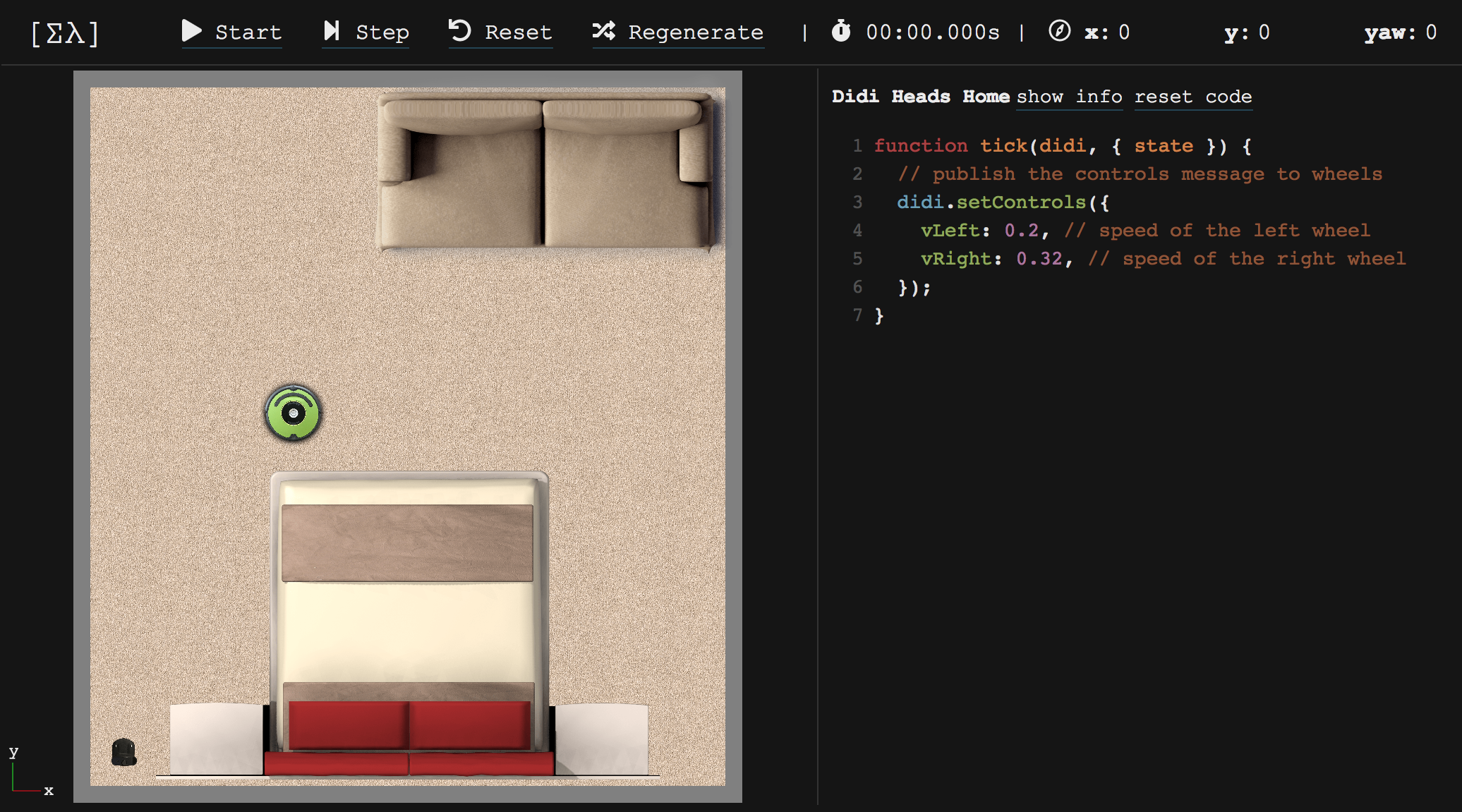1462x812 pixels.
Task: Click the Regenerate shuffle icon
Action: point(604,31)
